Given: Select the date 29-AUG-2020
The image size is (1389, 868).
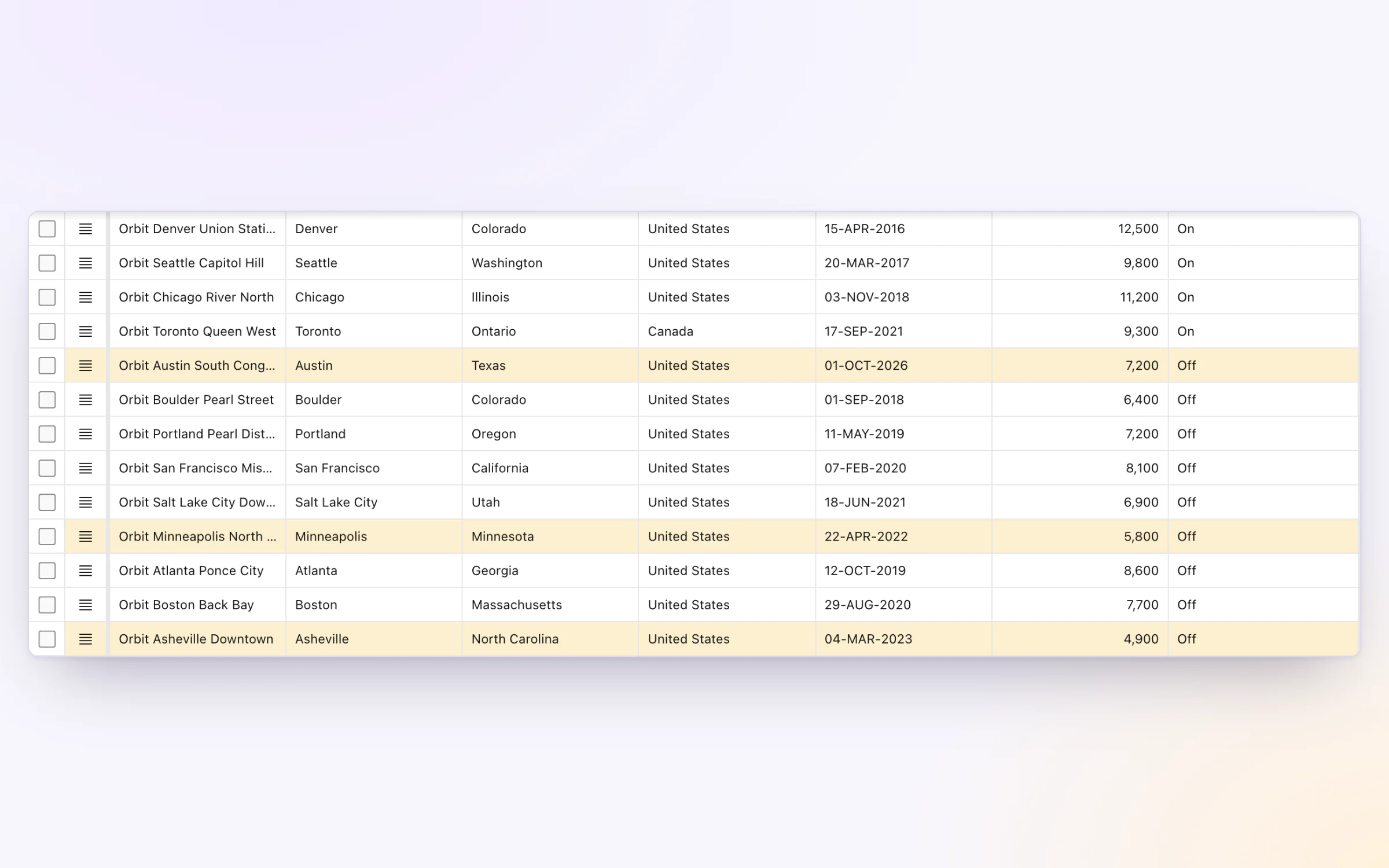Looking at the screenshot, I should tap(868, 605).
